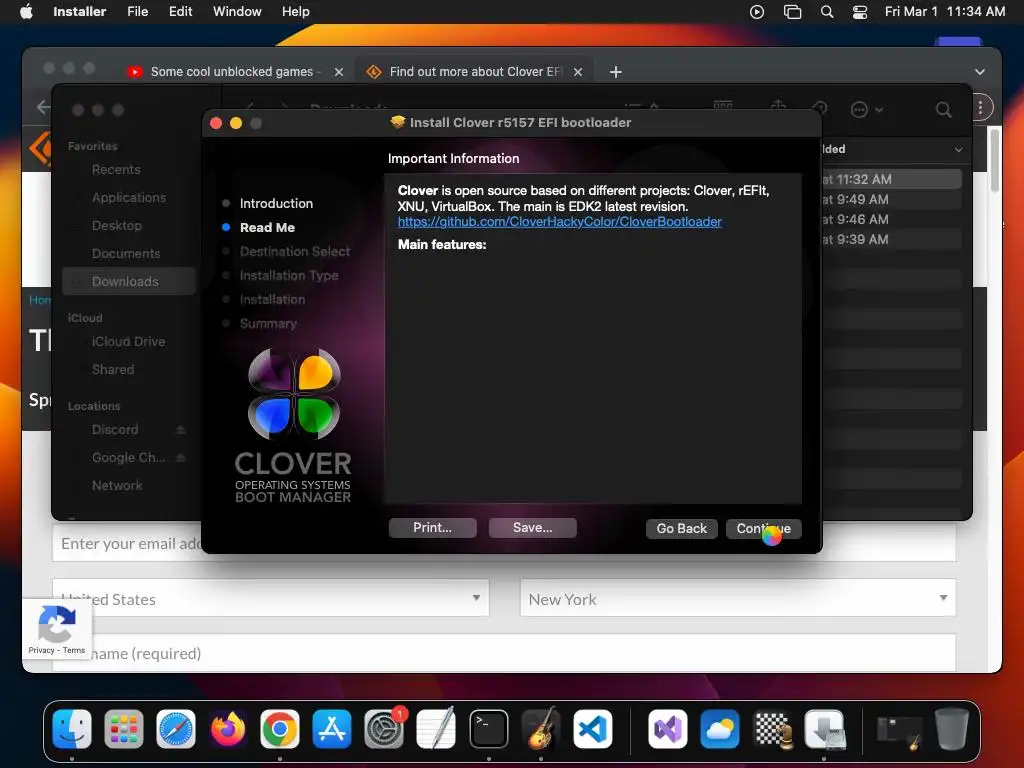
Task: Click the name (required) input field
Action: (x=504, y=652)
